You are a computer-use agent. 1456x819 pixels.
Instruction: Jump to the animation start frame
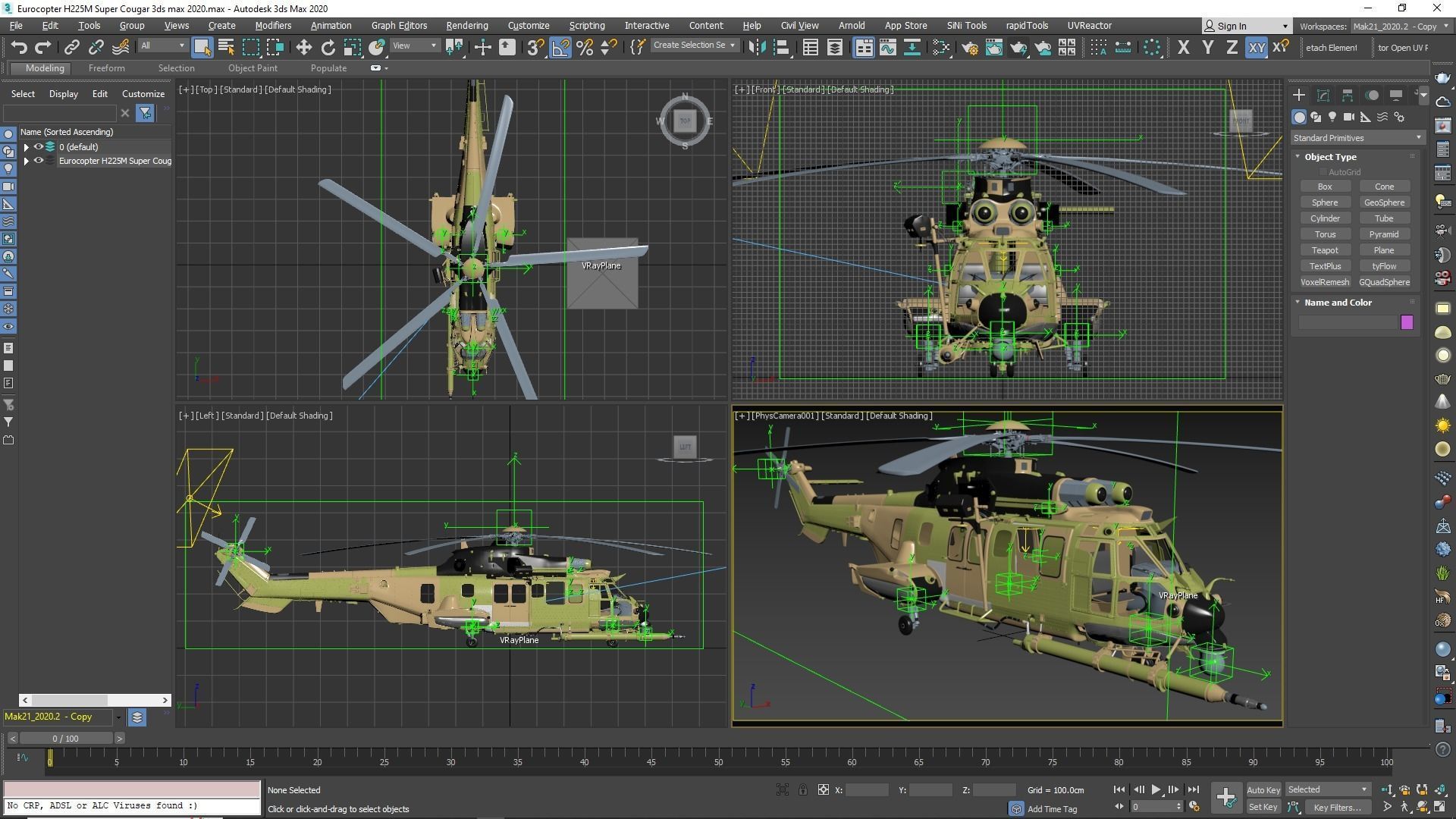[1119, 789]
